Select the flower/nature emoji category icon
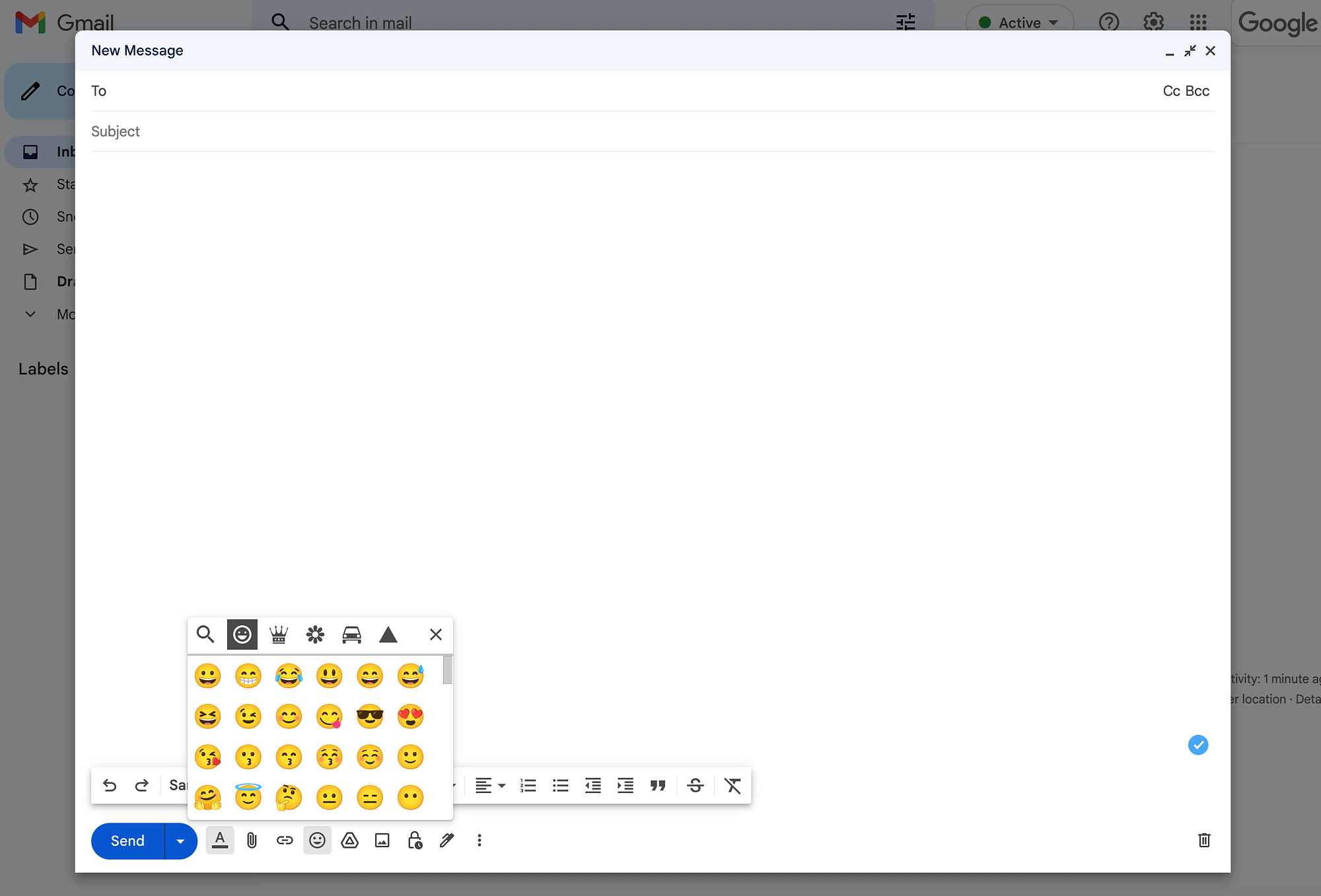 (x=315, y=634)
